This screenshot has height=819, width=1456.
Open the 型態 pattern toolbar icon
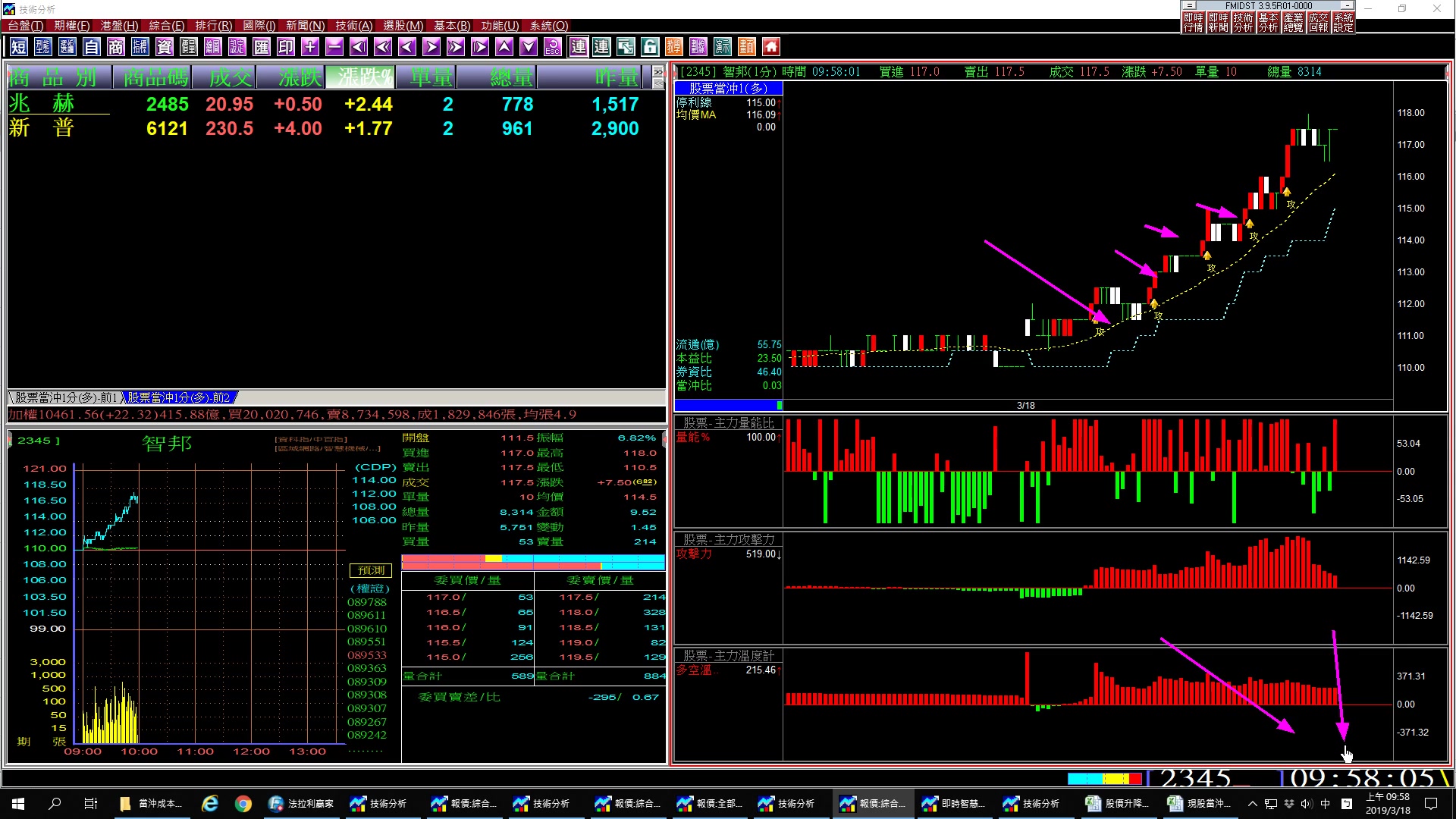(x=43, y=47)
